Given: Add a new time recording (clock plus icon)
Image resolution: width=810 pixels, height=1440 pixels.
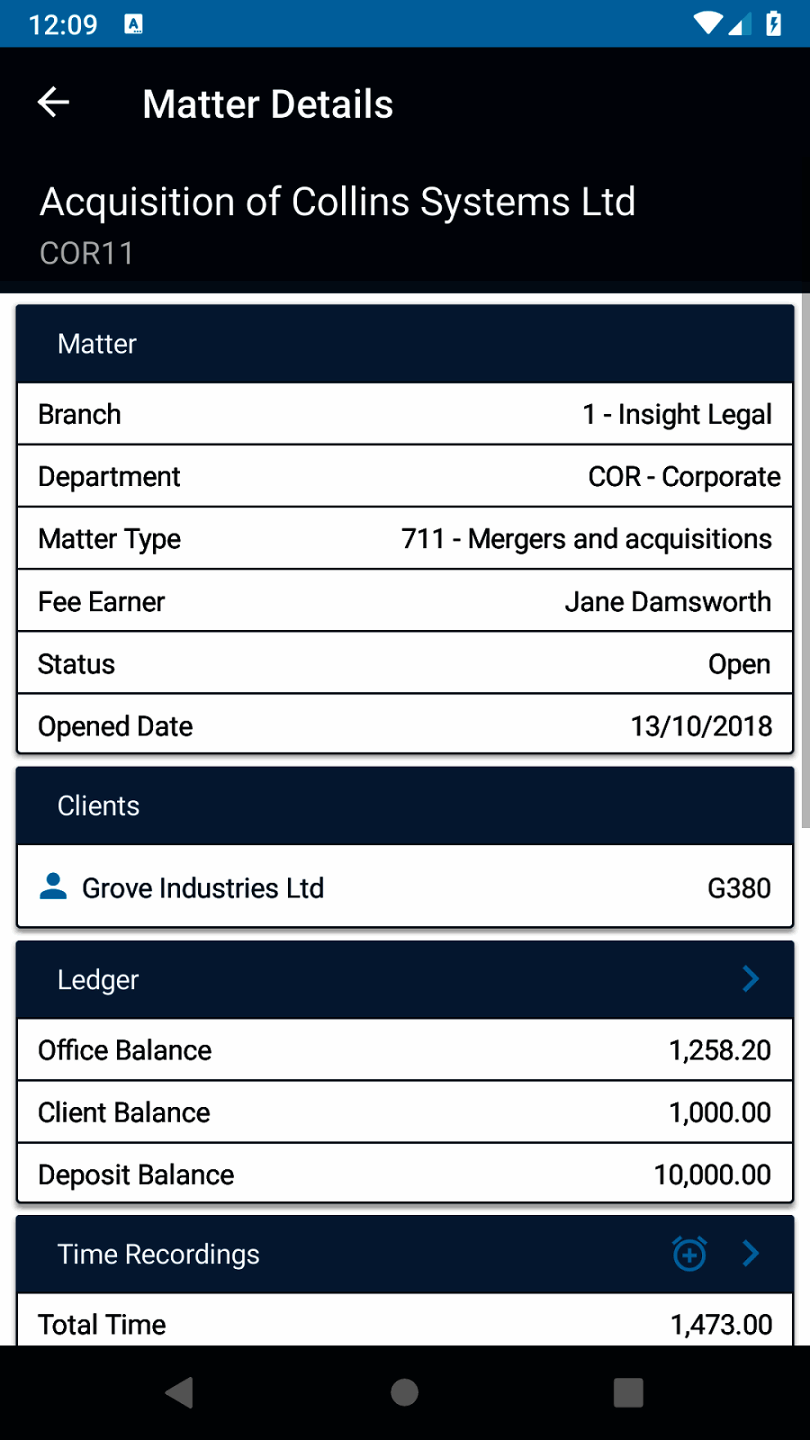Looking at the screenshot, I should point(689,1253).
